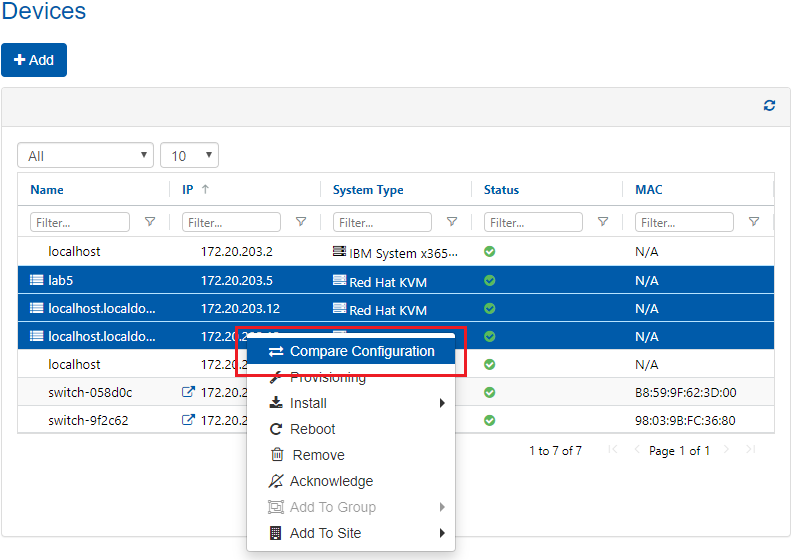Image resolution: width=792 pixels, height=560 pixels.
Task: Open external link icon for switch-9f2c62
Action: (x=187, y=420)
